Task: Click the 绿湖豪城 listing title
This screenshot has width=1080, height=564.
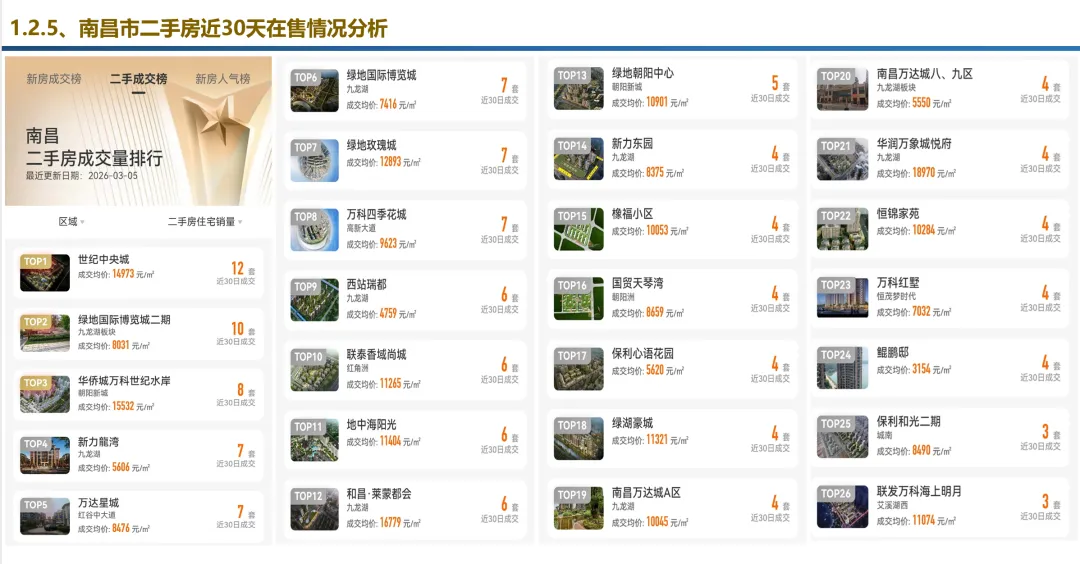Action: click(x=632, y=423)
